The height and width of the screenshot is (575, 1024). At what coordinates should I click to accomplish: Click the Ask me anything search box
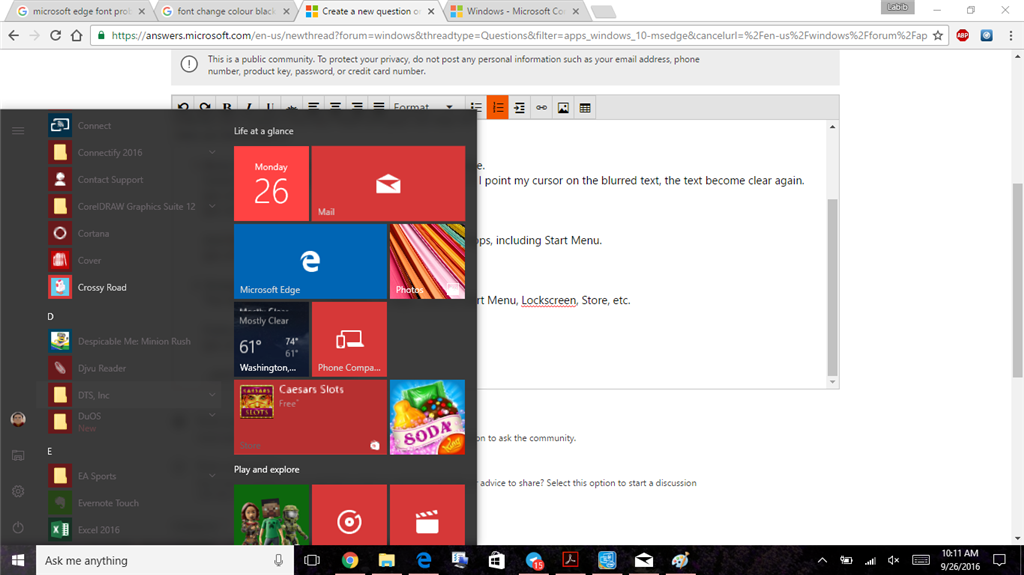click(163, 561)
